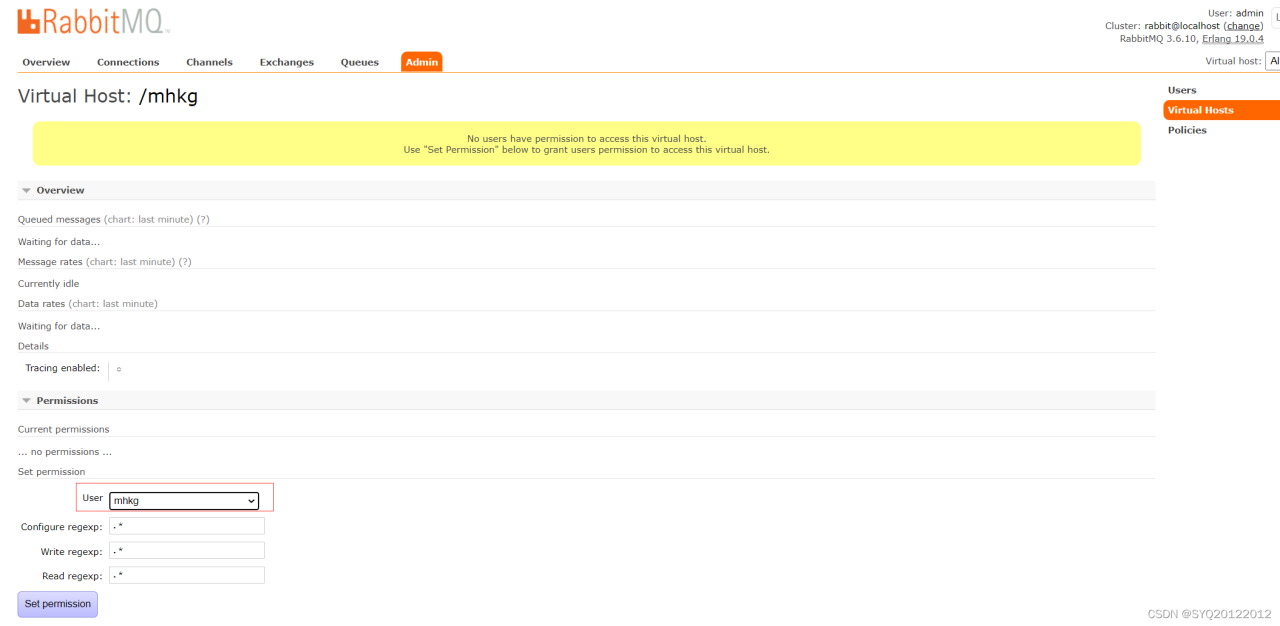Change Message rates chart range

[131, 262]
